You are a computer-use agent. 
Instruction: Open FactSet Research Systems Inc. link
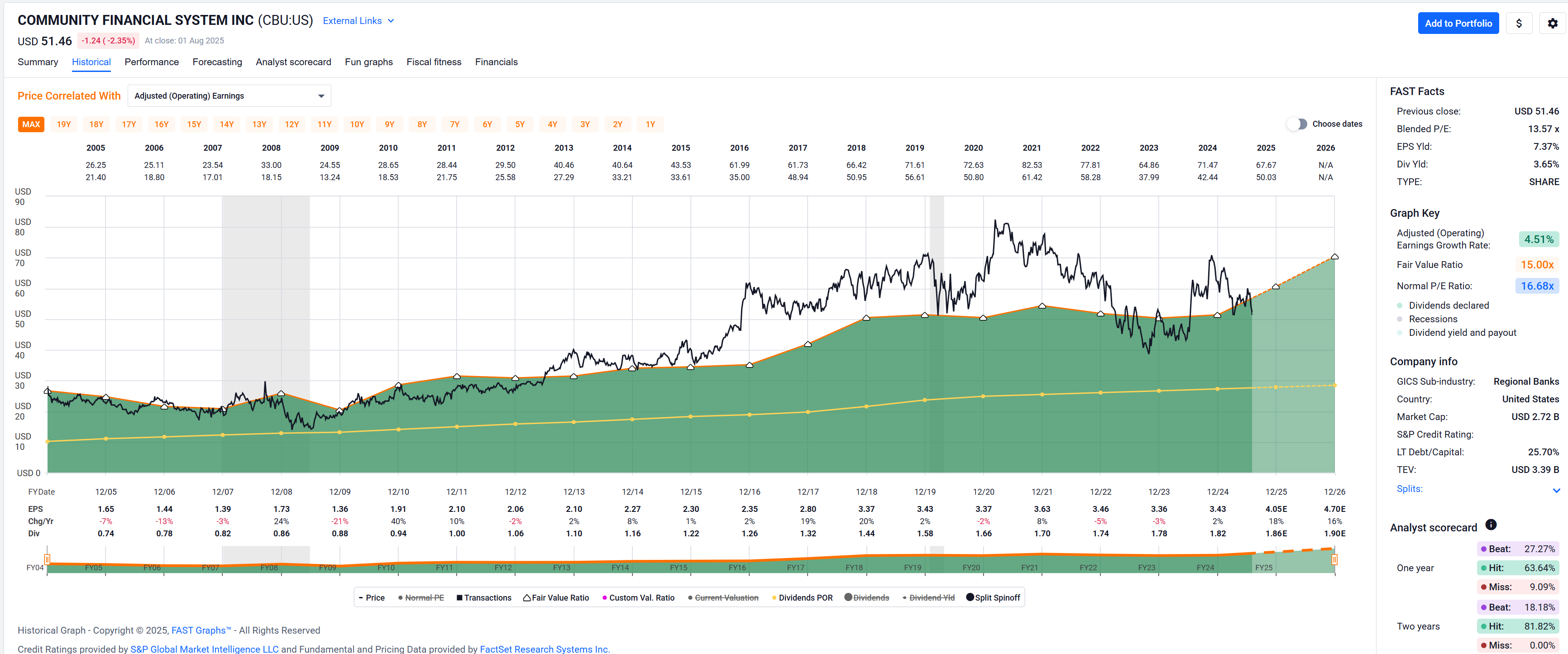click(x=545, y=649)
